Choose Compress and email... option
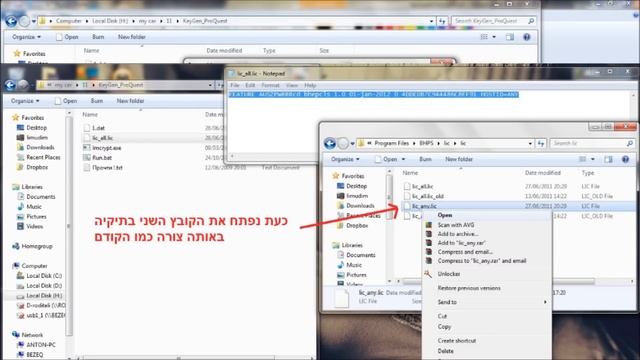 (x=465, y=252)
